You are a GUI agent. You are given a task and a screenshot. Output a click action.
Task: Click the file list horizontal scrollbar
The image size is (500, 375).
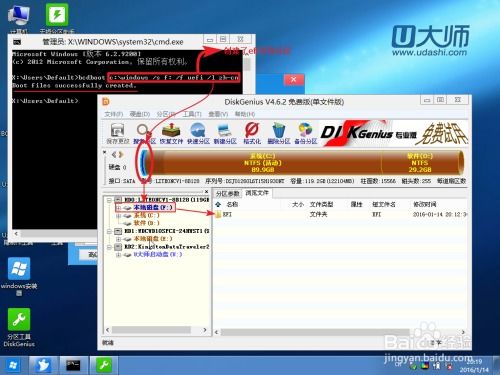pos(315,332)
